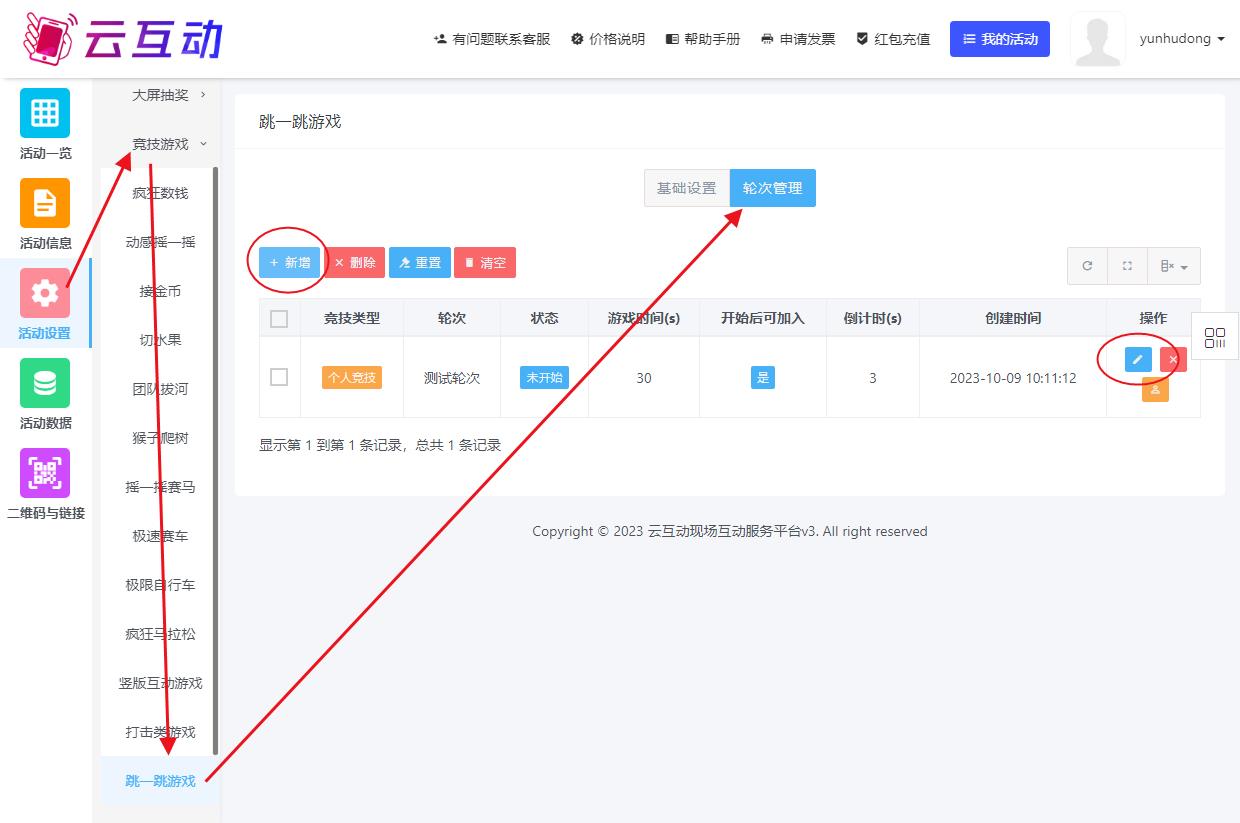1240x823 pixels.
Task: Click the 倒计时(s) column header
Action: click(x=873, y=318)
